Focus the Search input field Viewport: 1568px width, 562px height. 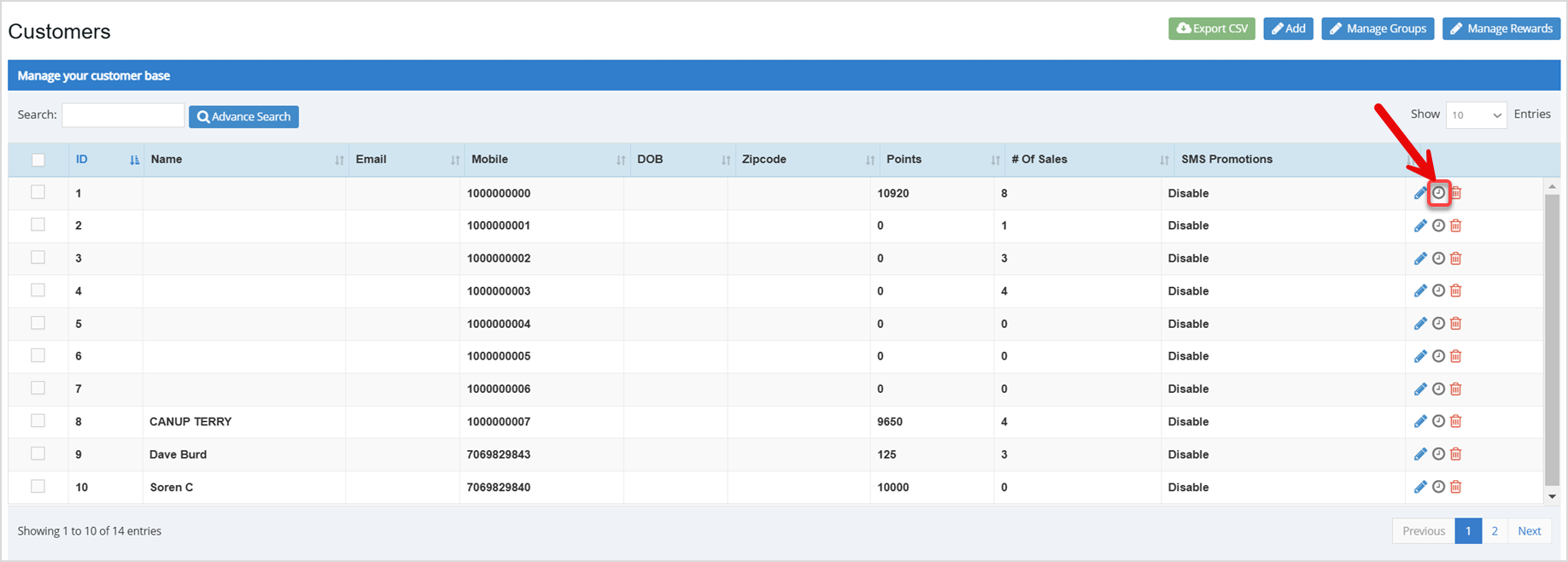pos(123,114)
